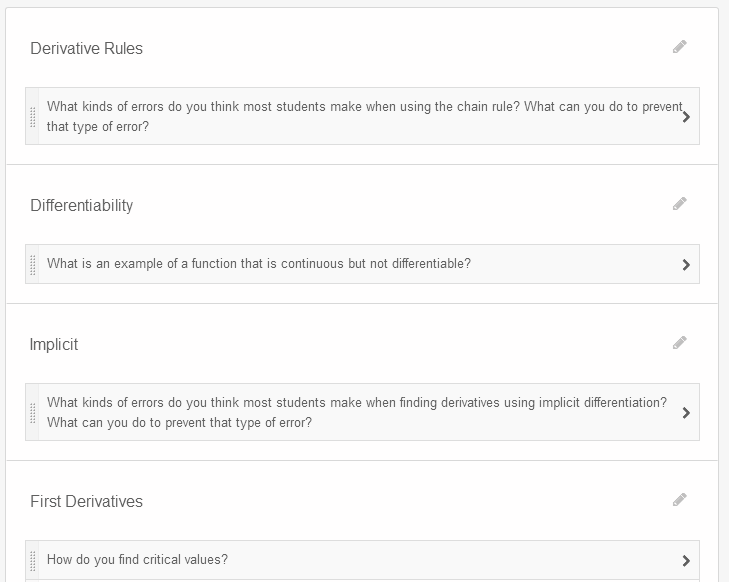This screenshot has height=582, width=729.
Task: Expand the chain rule question chevron
Action: tap(686, 117)
